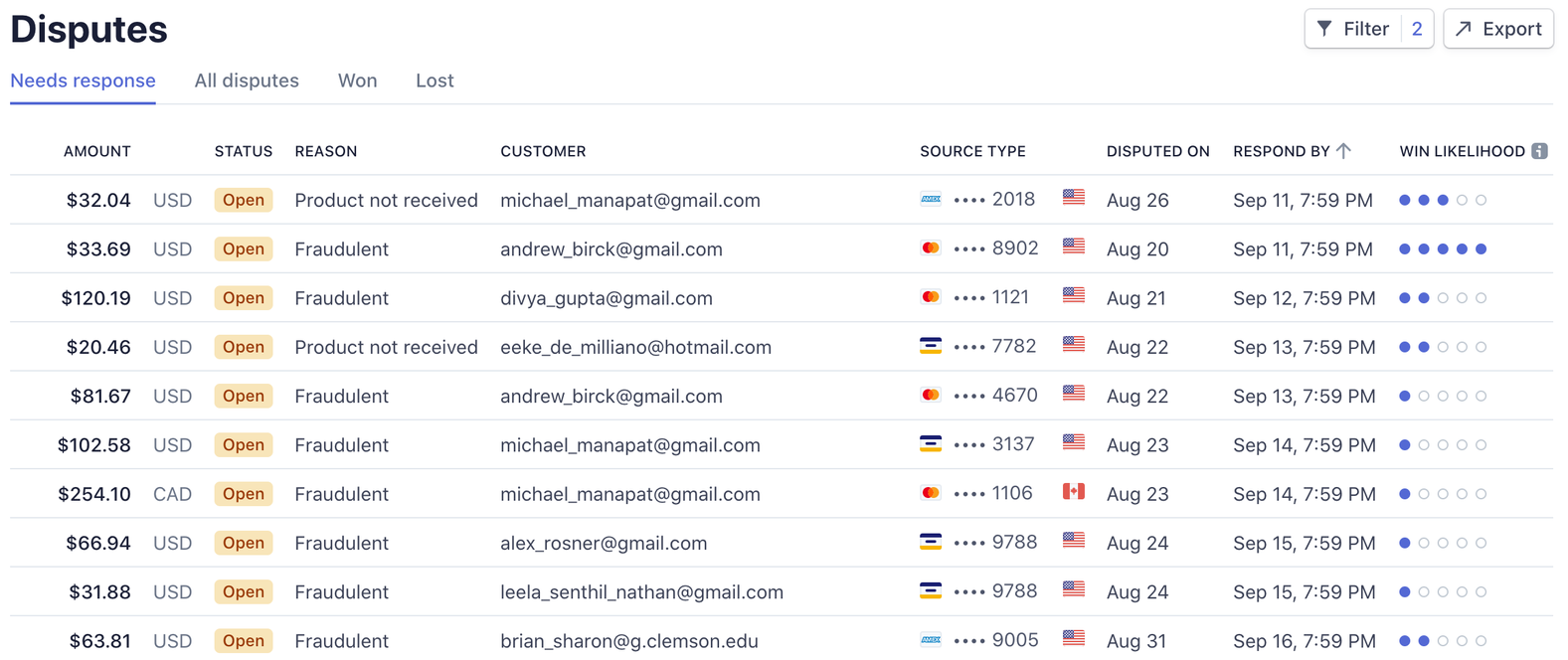Click the info icon beside Win Likelihood

(x=1539, y=151)
